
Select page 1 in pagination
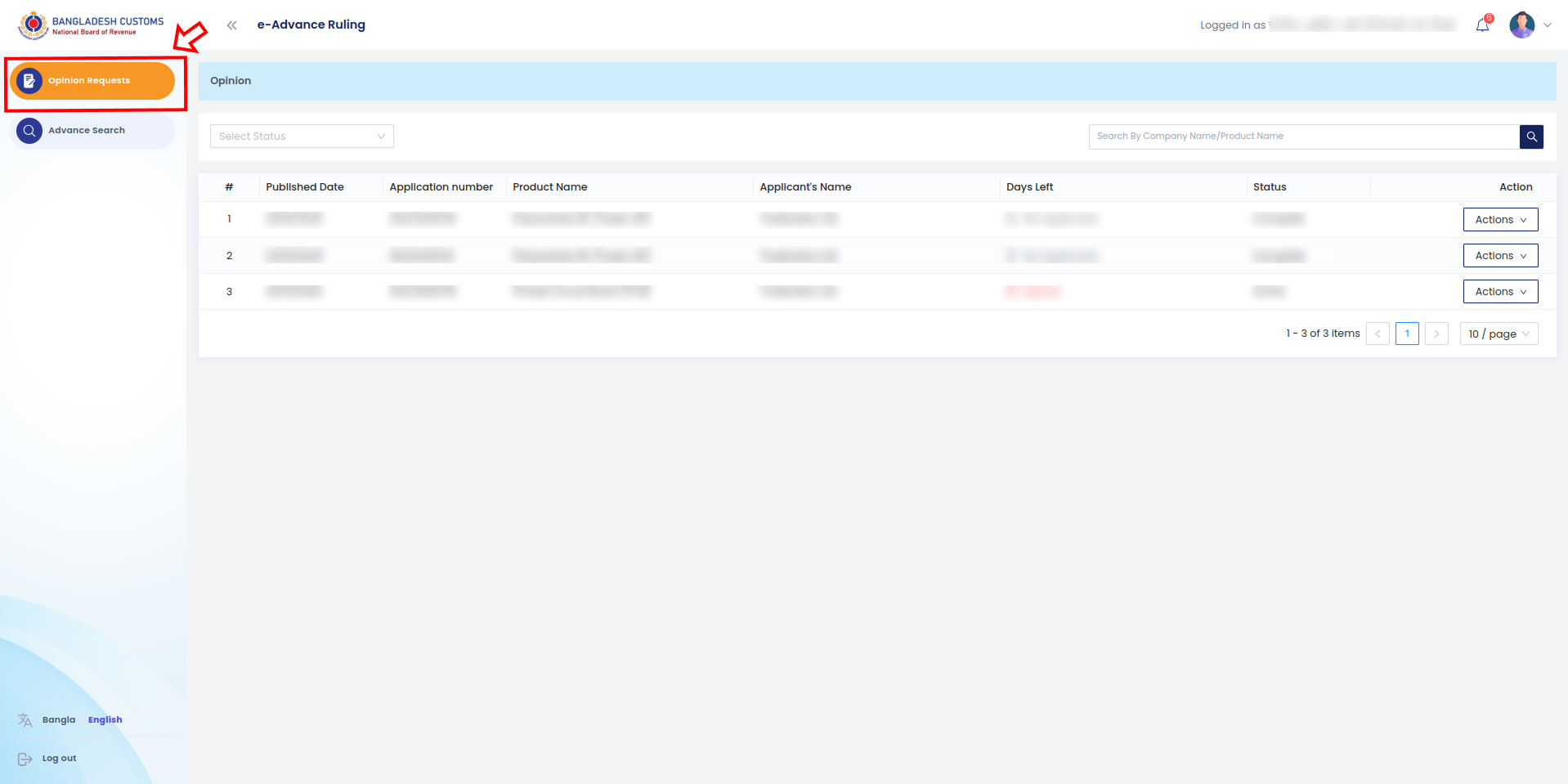pyautogui.click(x=1407, y=334)
